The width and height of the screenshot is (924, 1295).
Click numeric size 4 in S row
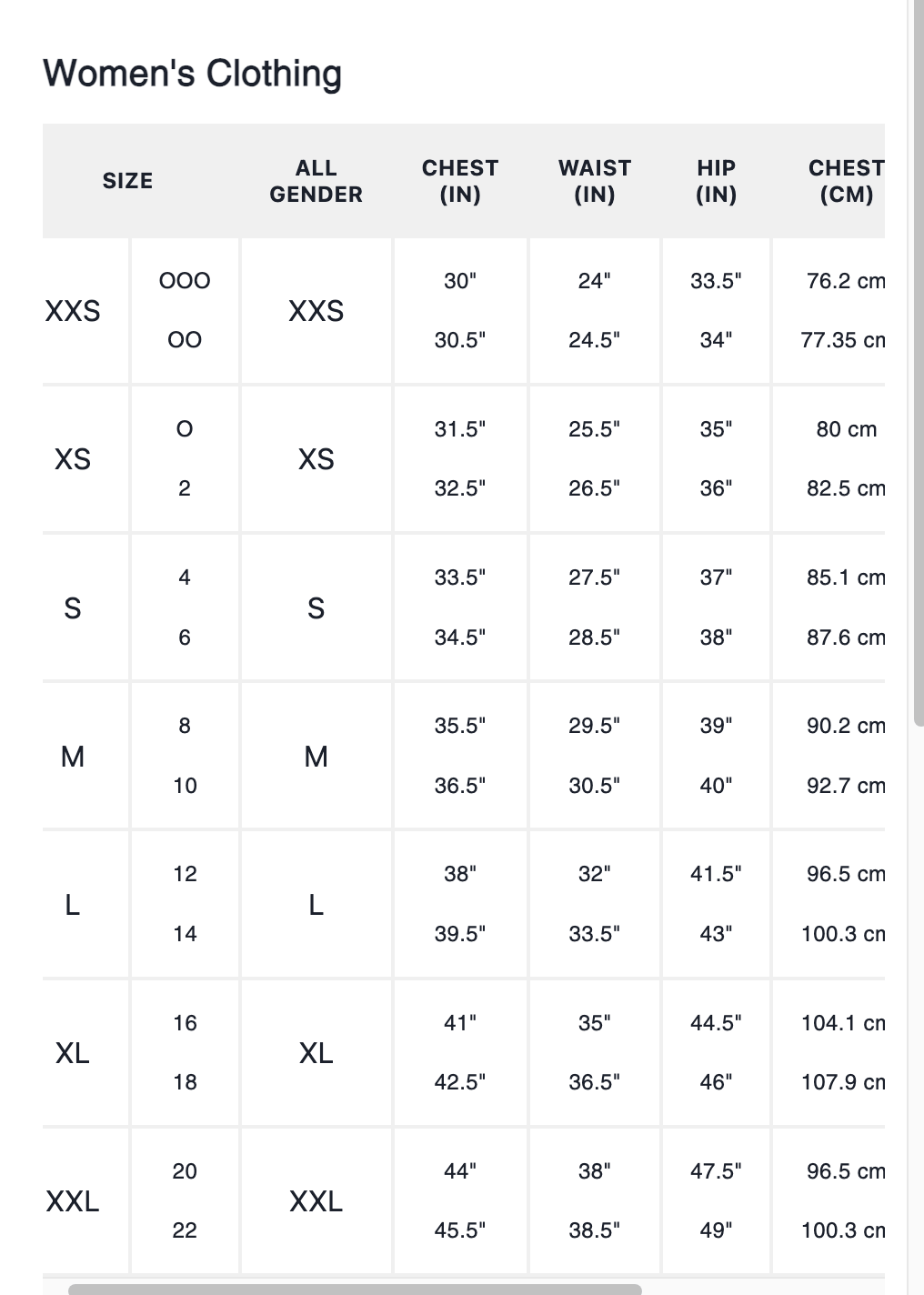[185, 577]
